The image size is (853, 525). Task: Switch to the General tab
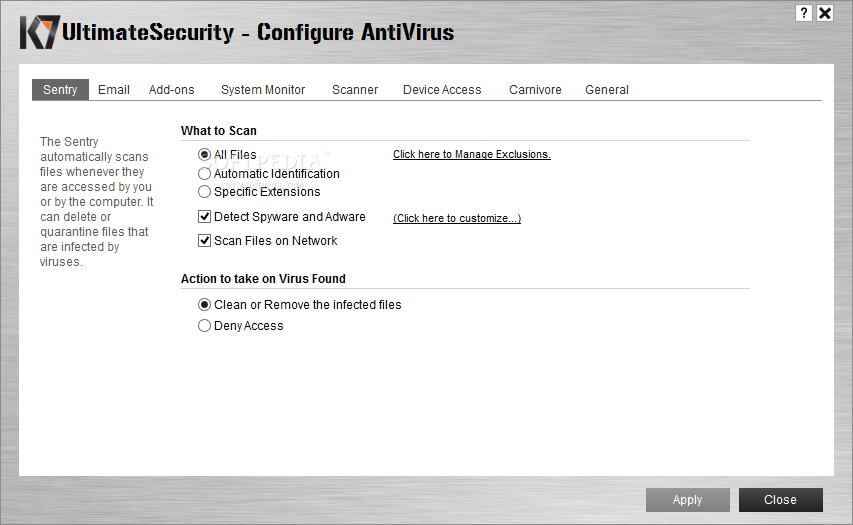(607, 90)
